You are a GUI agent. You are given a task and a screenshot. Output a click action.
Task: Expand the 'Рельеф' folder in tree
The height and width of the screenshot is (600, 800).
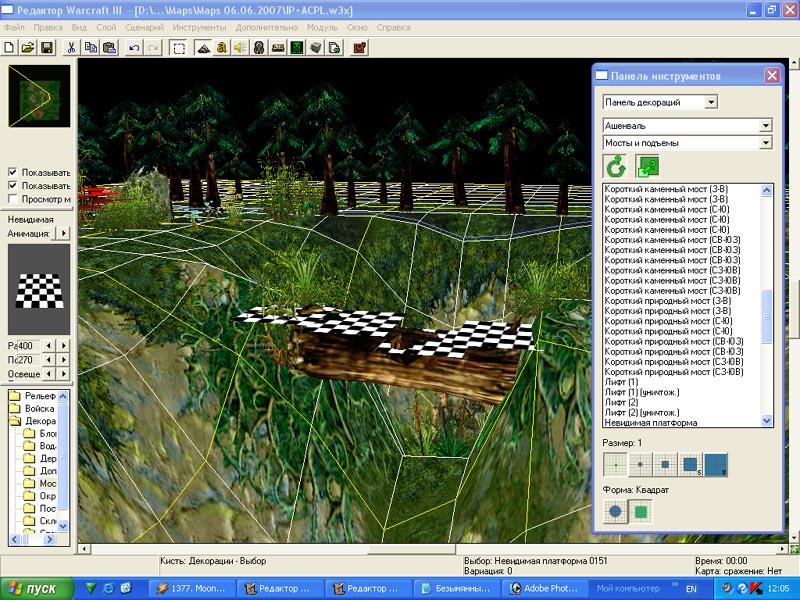point(33,396)
